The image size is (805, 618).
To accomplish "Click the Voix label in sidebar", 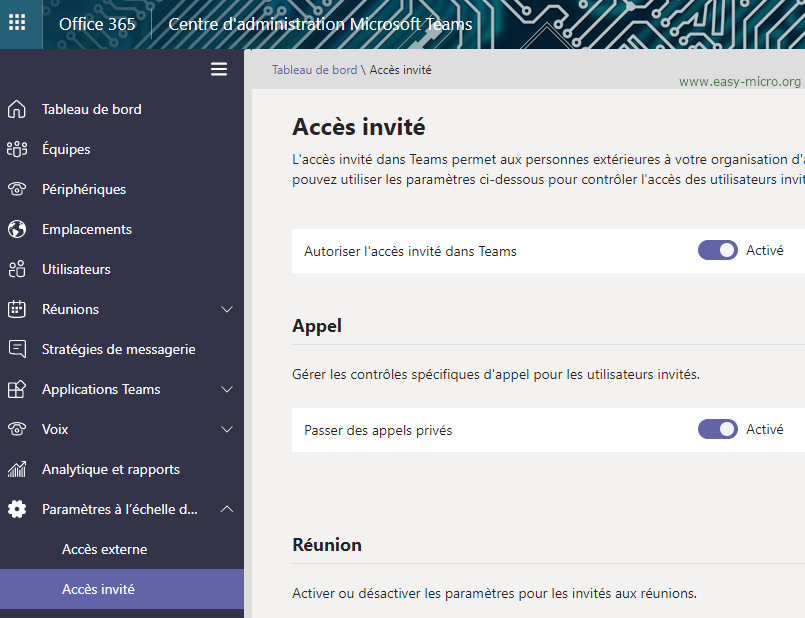I will (55, 429).
